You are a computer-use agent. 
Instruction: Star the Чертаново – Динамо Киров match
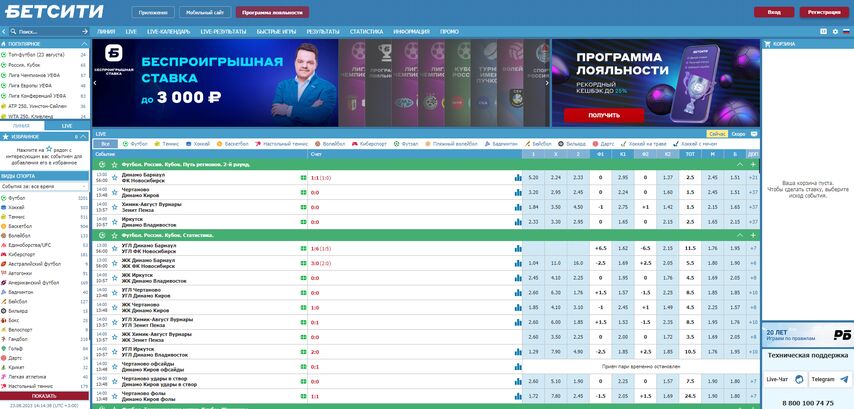click(114, 192)
